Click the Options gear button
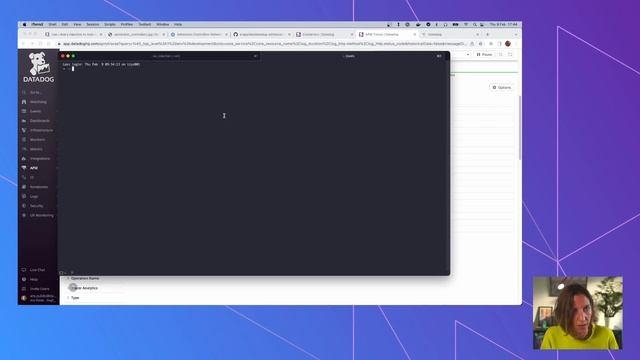The height and width of the screenshot is (360, 640). click(x=502, y=87)
